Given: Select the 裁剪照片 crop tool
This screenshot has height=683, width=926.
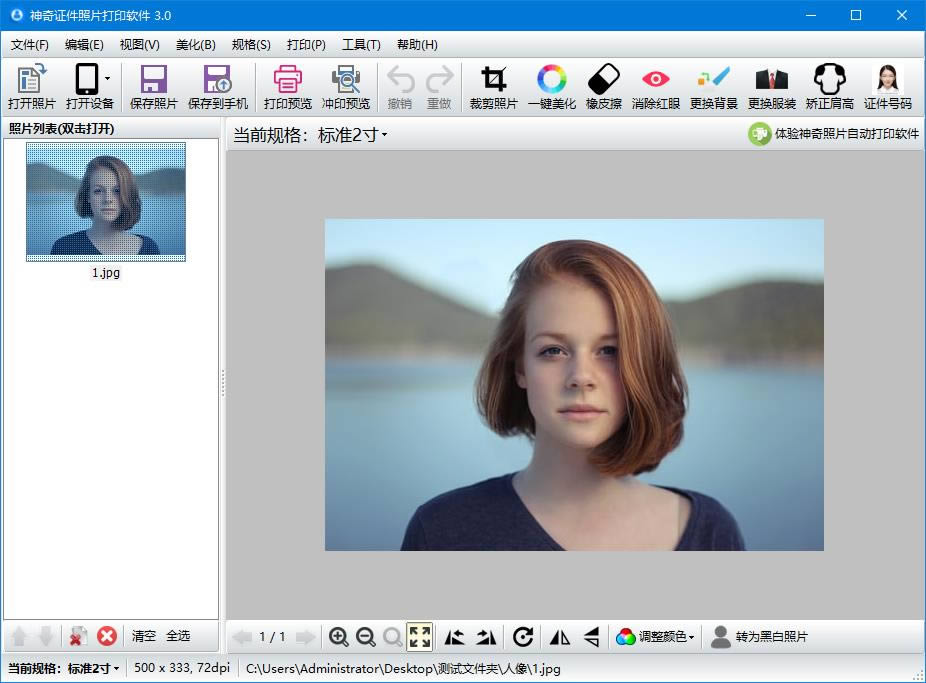Looking at the screenshot, I should pos(493,87).
